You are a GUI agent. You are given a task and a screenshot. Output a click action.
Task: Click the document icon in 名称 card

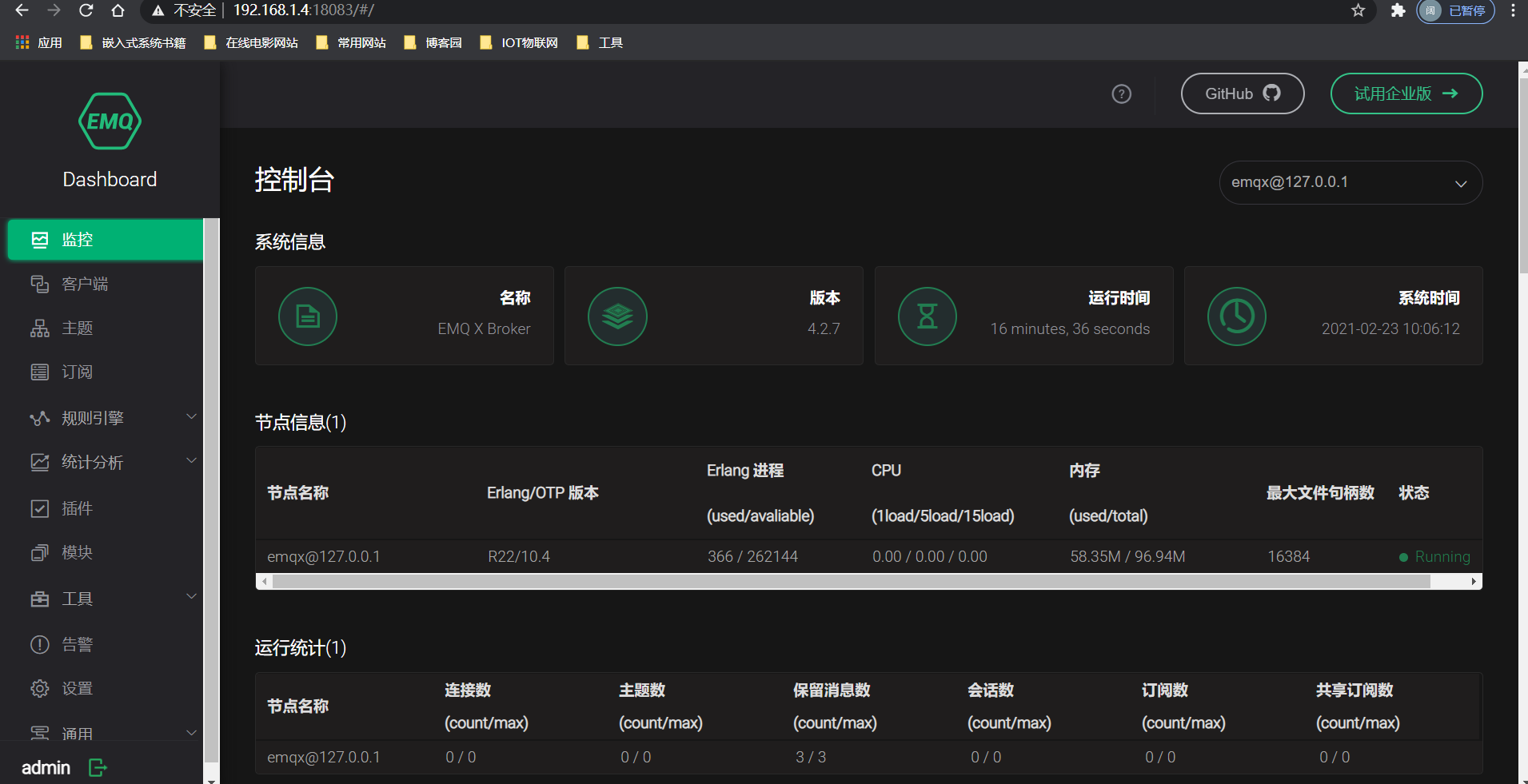[x=308, y=316]
